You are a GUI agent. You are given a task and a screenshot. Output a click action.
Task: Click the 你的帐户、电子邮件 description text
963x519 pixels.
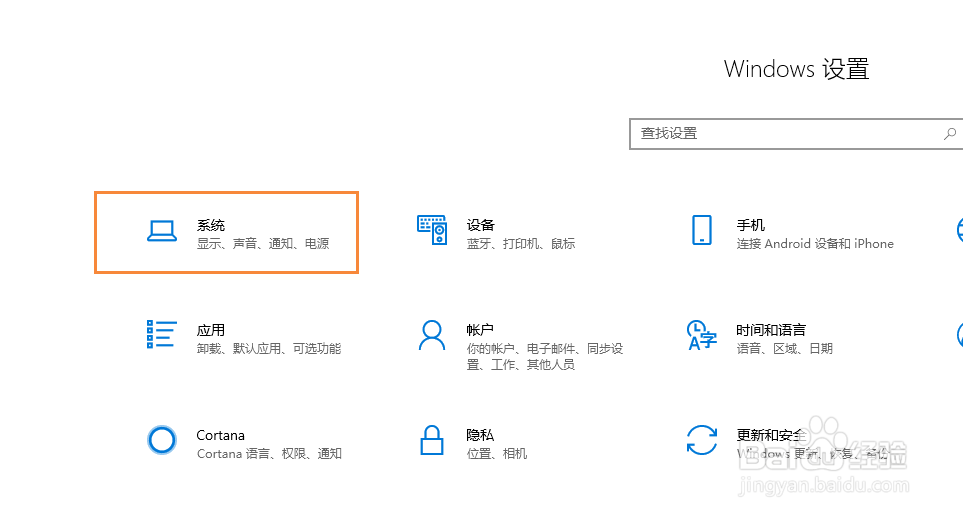click(x=545, y=357)
